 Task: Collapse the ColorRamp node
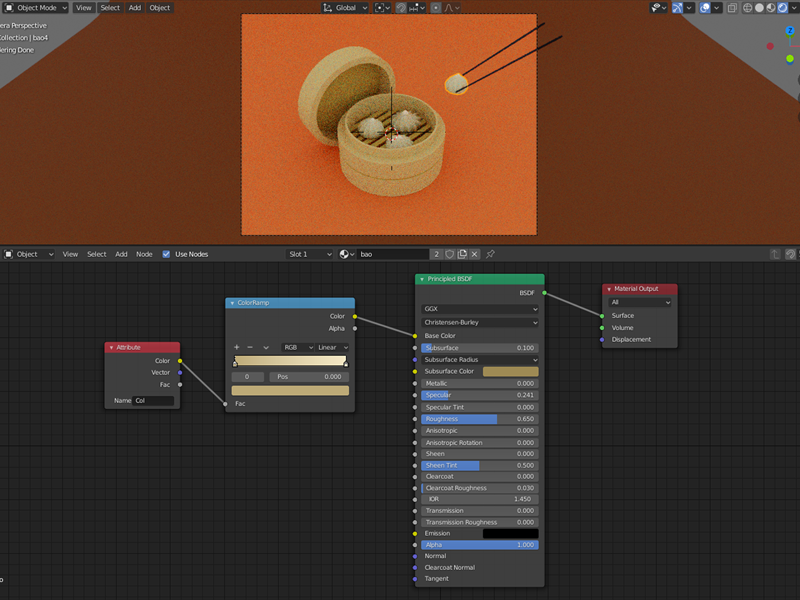(232, 303)
